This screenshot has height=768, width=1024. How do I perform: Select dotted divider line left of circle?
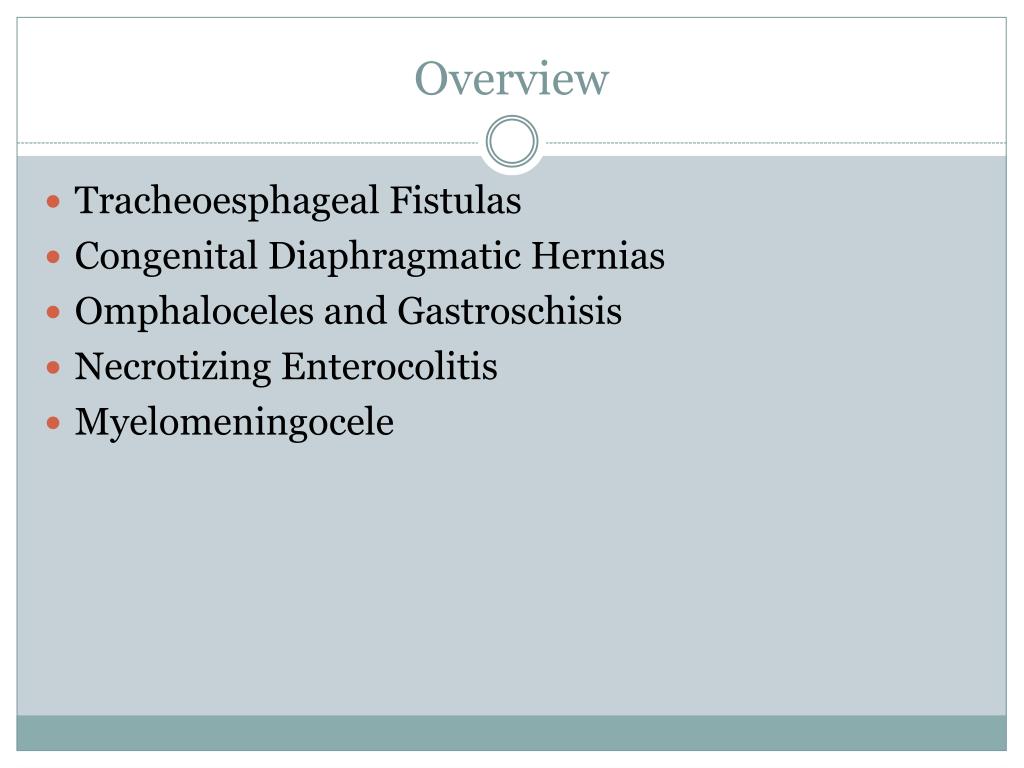(x=248, y=142)
